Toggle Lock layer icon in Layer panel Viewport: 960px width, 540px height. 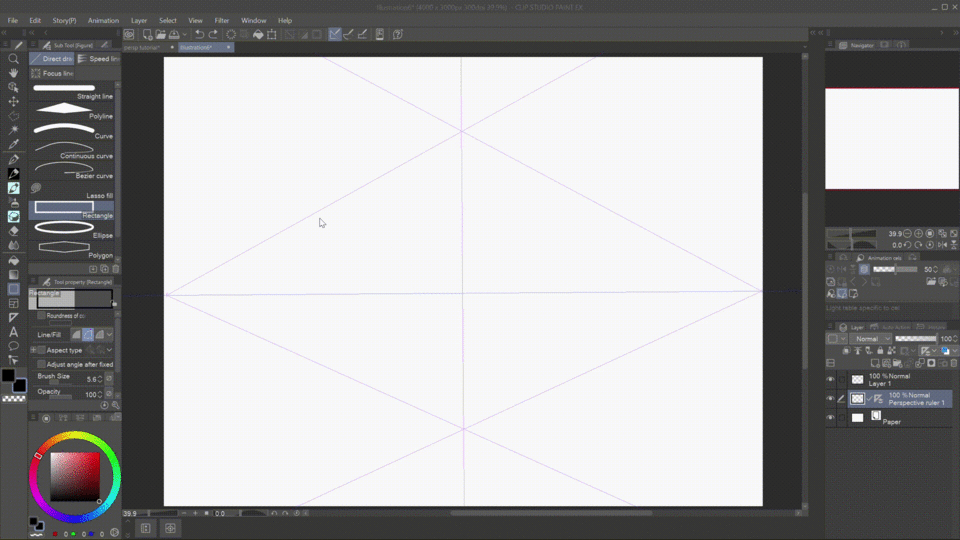[x=880, y=351]
